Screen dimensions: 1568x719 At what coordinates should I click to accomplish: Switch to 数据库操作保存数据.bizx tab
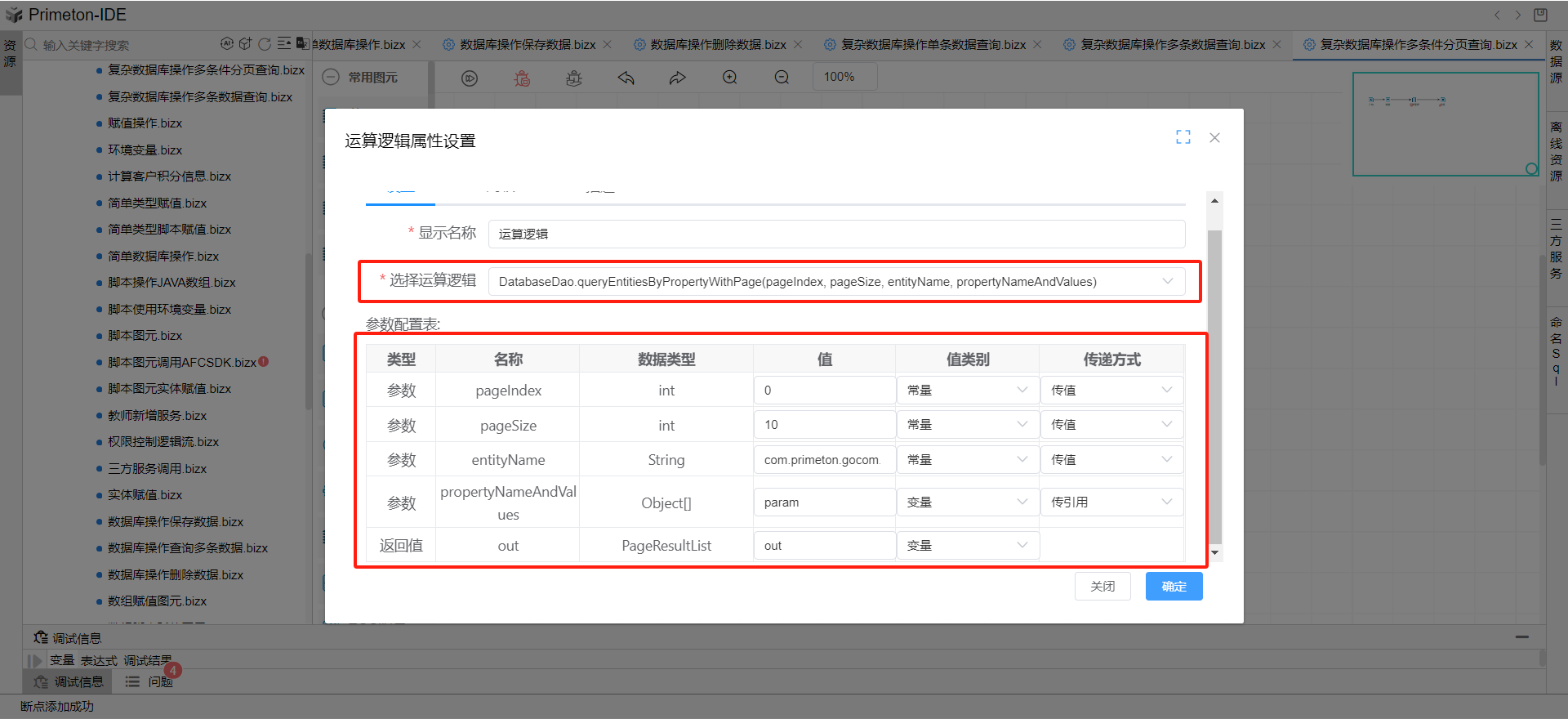pyautogui.click(x=528, y=45)
